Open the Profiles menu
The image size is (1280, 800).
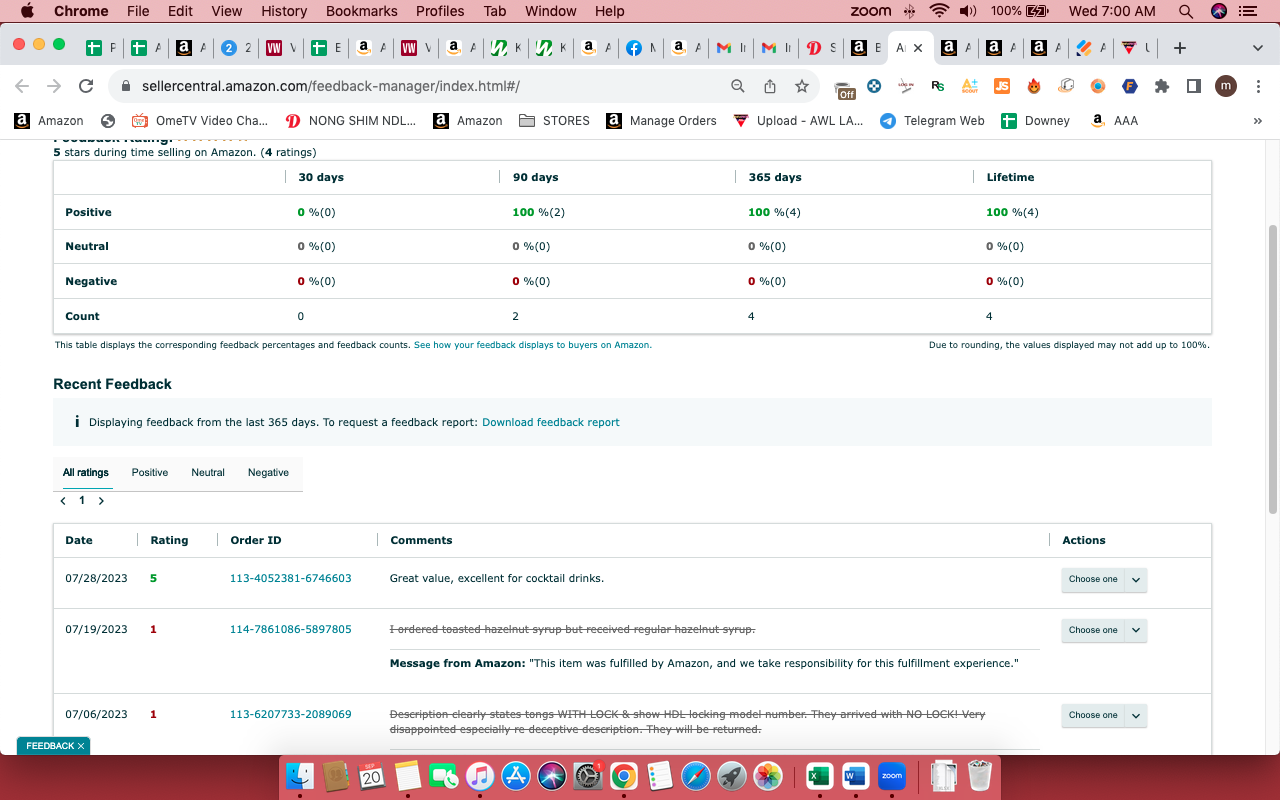coord(440,11)
